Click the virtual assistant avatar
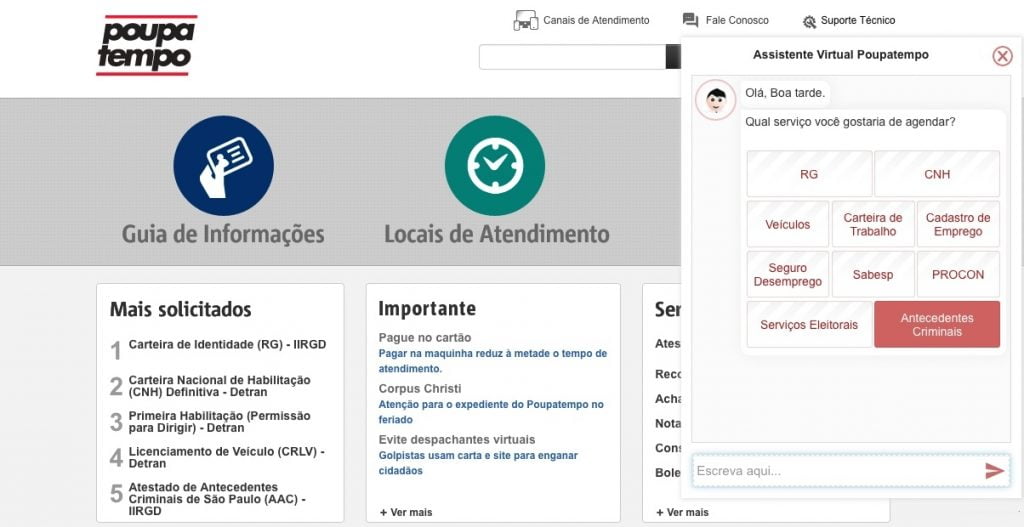The width and height of the screenshot is (1024, 527). click(x=715, y=100)
